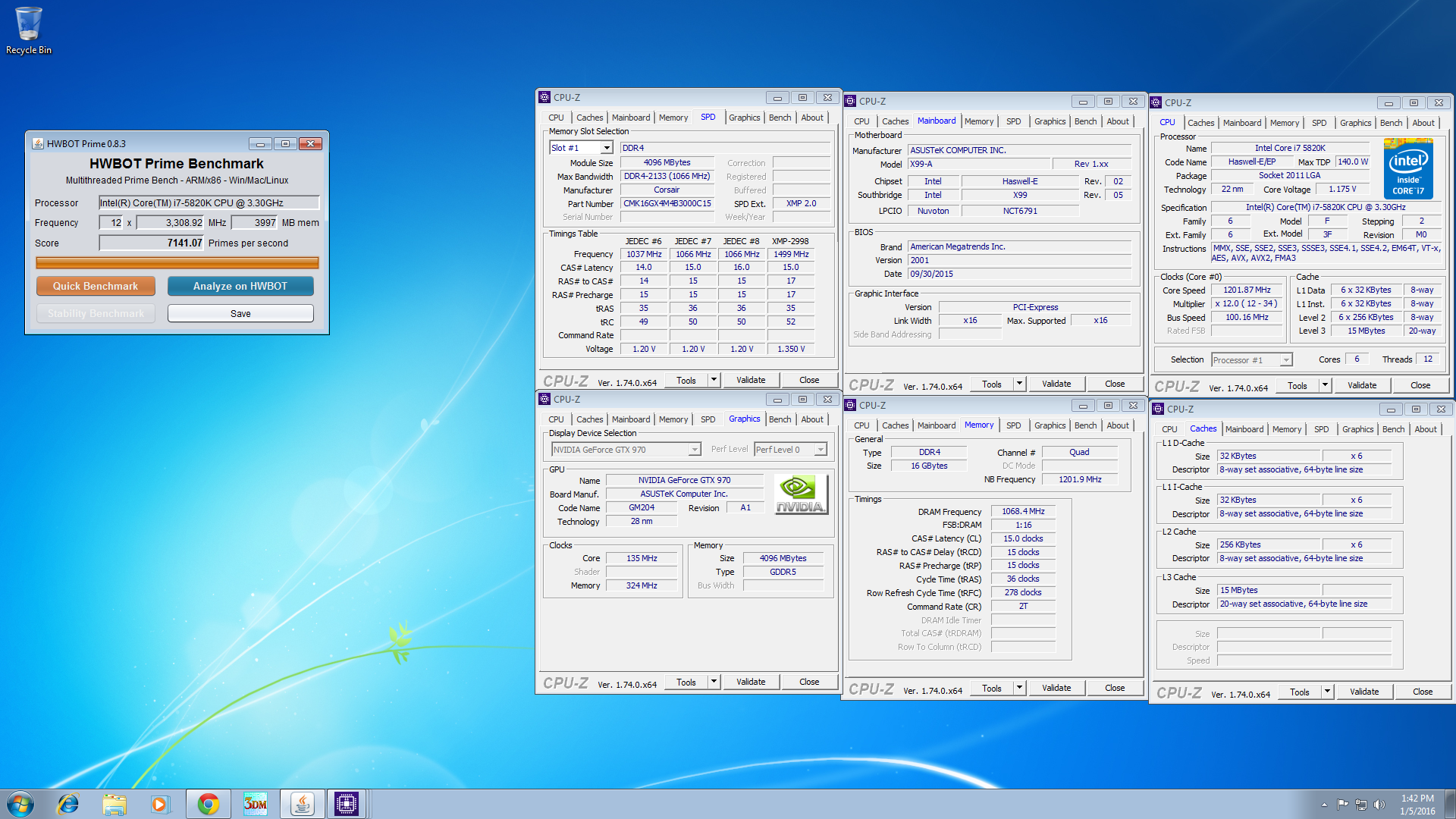Switch to the CPU-Z taskbar icon
1456x819 pixels.
click(x=347, y=804)
